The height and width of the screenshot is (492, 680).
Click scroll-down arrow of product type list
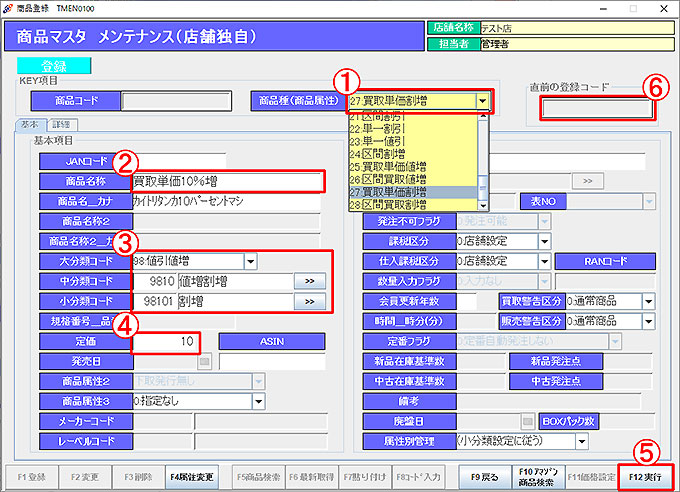pyautogui.click(x=483, y=206)
